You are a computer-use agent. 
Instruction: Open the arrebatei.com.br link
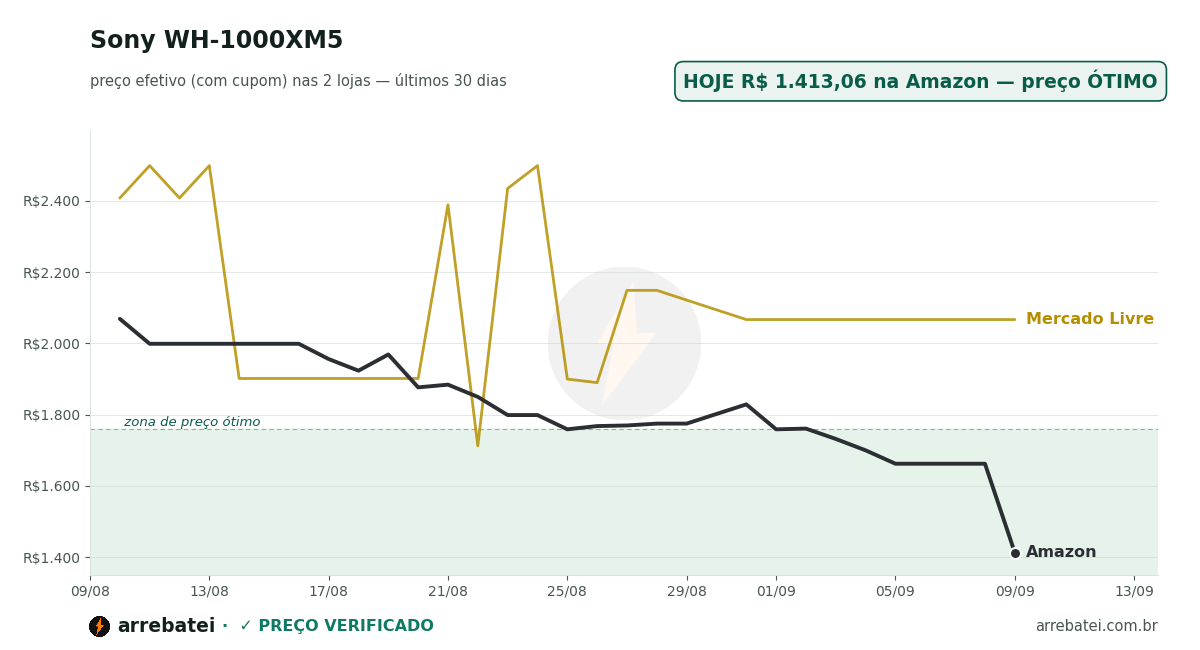[1096, 626]
